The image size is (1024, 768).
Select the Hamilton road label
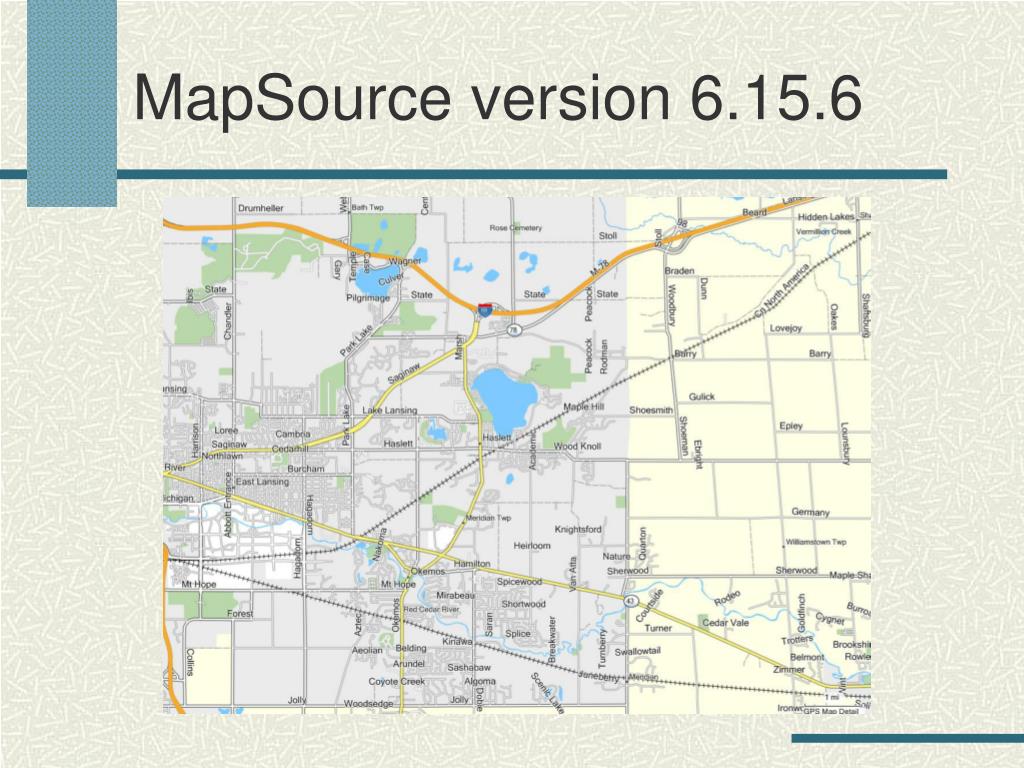(472, 564)
